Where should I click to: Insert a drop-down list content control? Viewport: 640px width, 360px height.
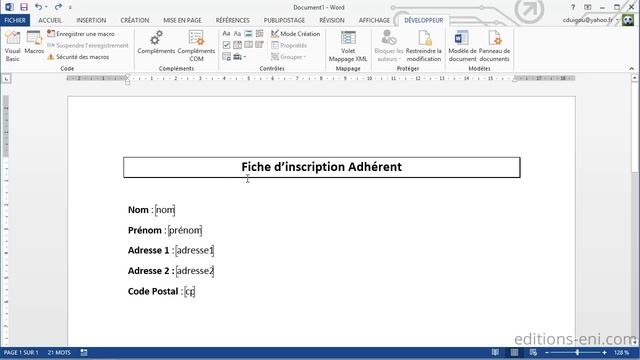coord(248,45)
